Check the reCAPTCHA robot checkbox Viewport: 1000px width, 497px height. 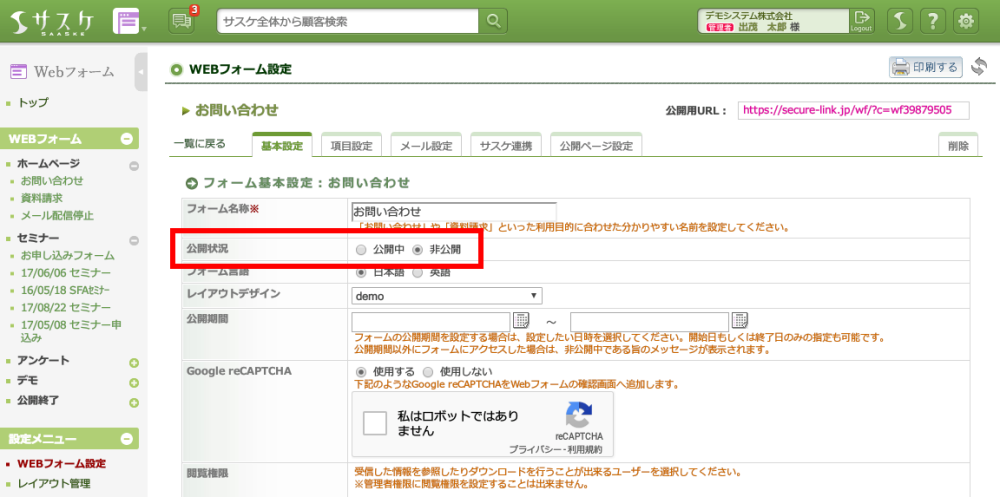(375, 423)
